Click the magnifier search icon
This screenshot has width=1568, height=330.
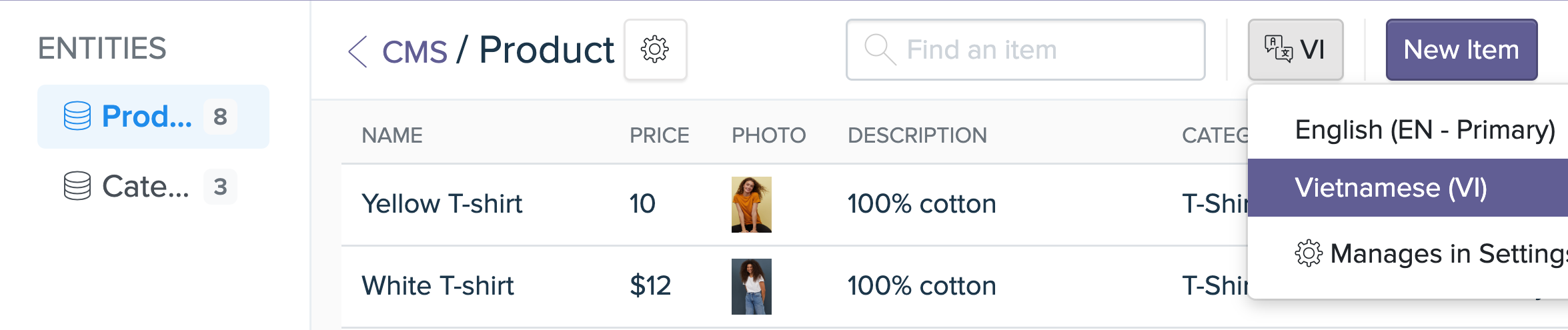coord(879,50)
